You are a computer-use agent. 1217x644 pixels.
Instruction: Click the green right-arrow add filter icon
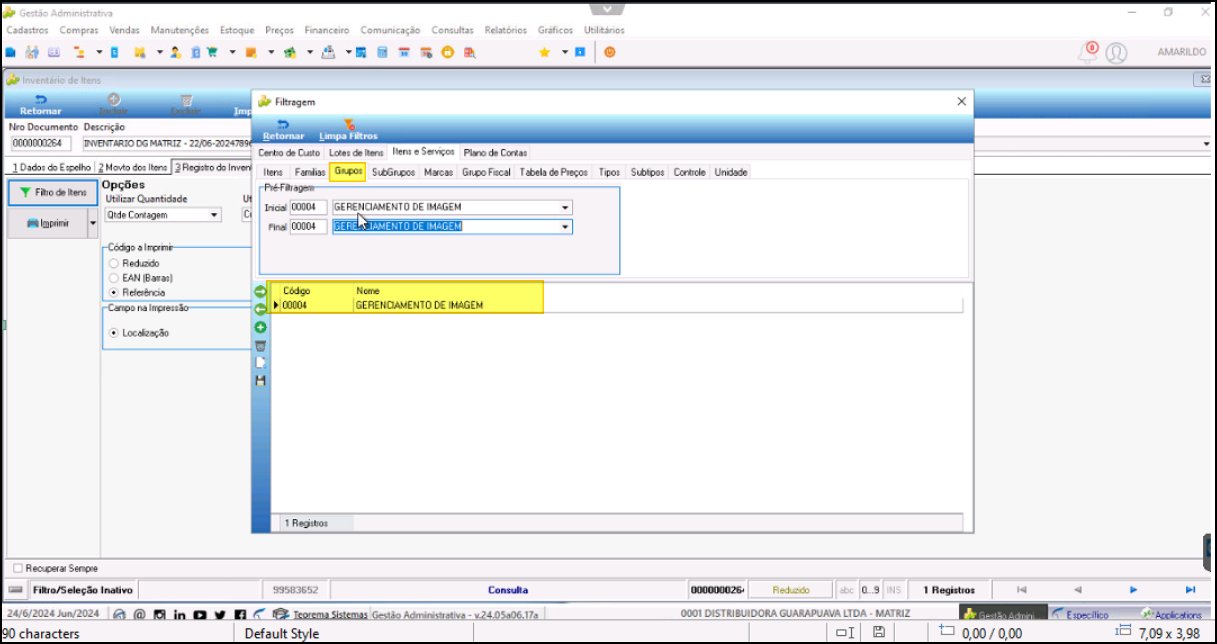tap(261, 292)
